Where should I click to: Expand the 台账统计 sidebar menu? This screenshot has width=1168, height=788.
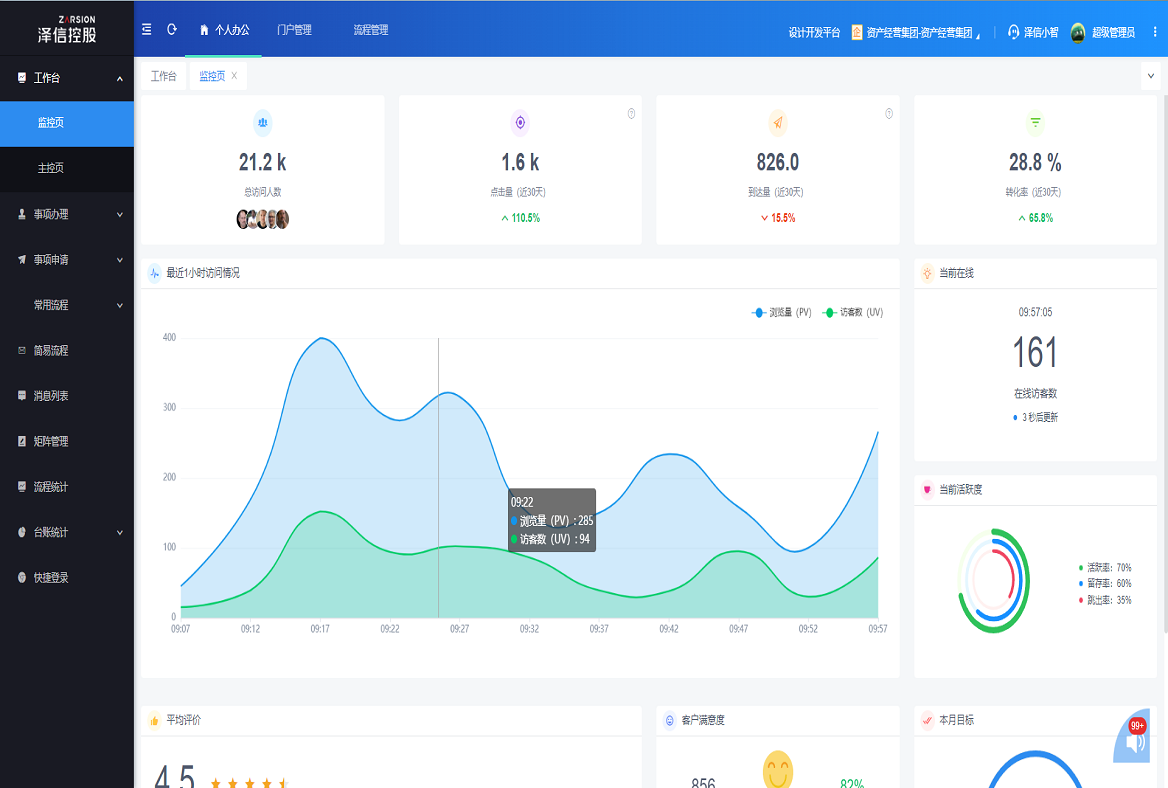[x=67, y=533]
